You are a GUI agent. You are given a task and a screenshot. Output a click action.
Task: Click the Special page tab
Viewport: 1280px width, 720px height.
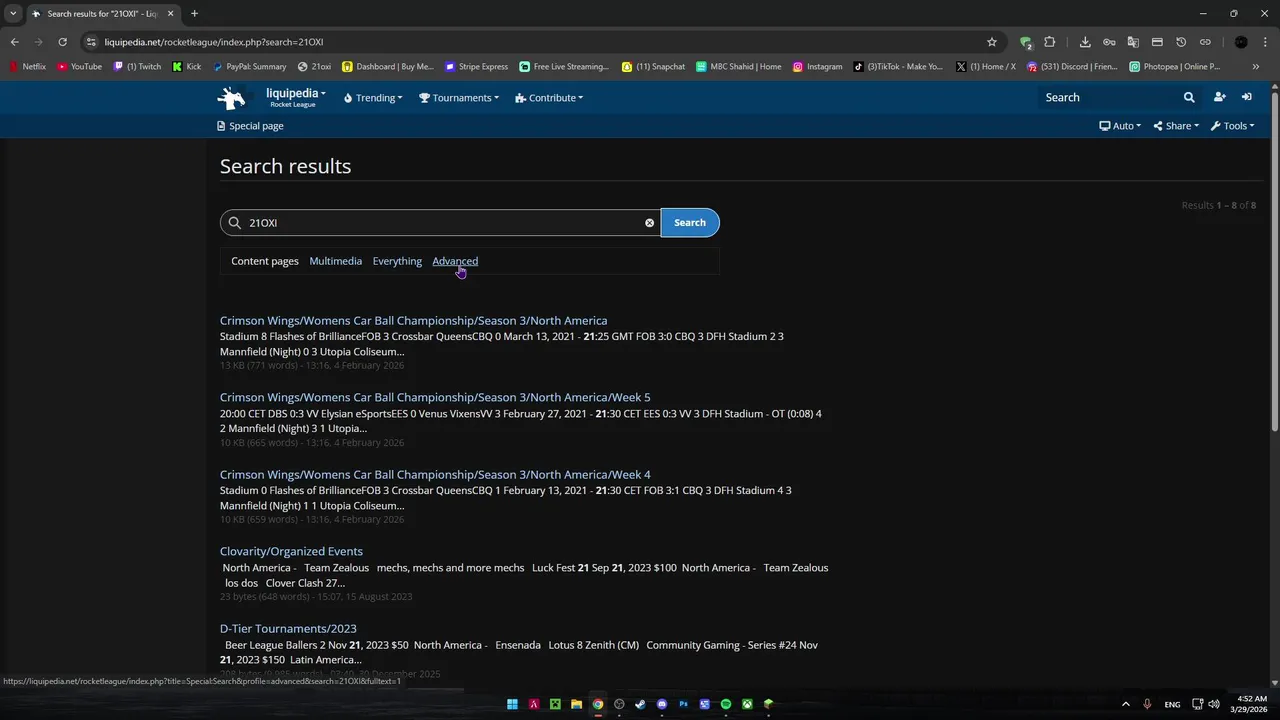pos(250,126)
